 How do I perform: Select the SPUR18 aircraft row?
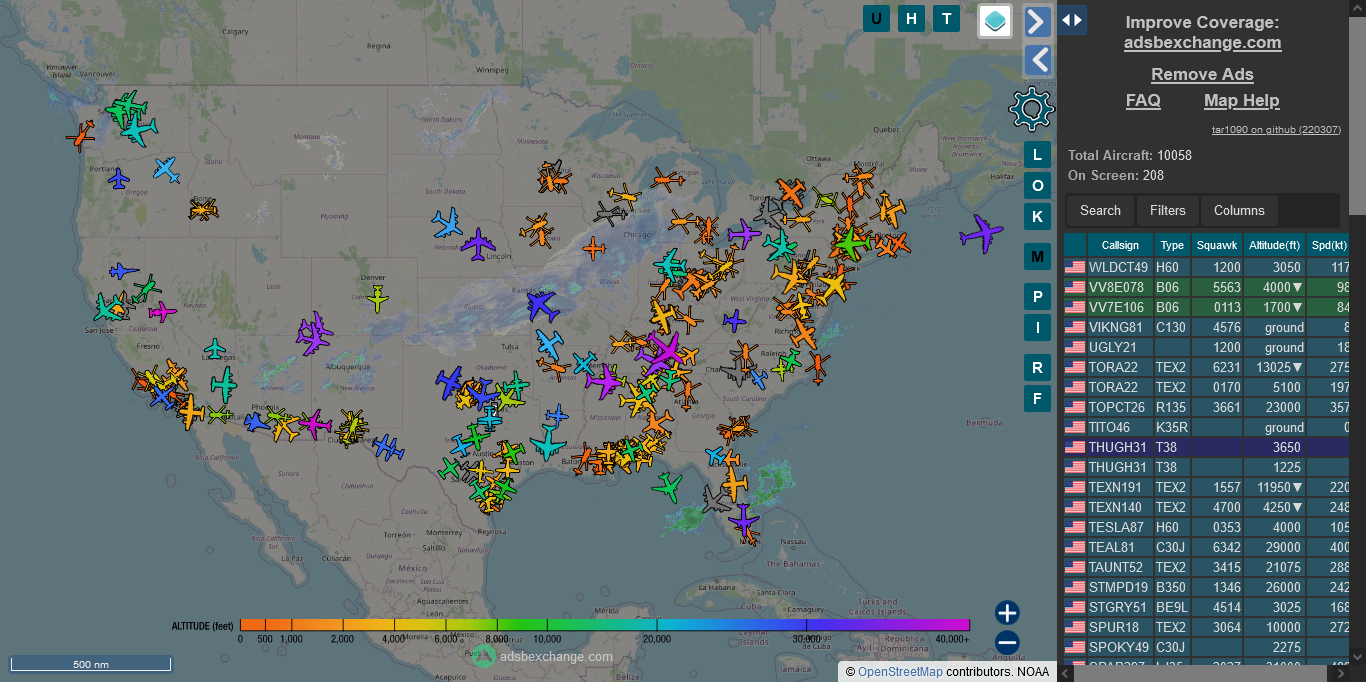tap(1207, 627)
